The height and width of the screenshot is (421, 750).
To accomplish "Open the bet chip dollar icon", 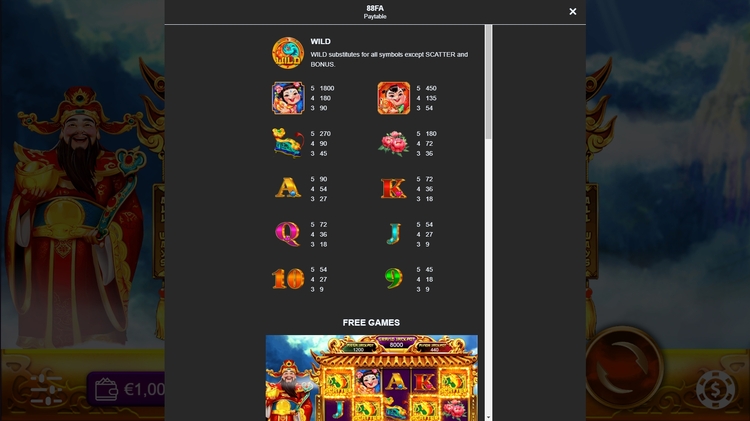I will coord(716,390).
